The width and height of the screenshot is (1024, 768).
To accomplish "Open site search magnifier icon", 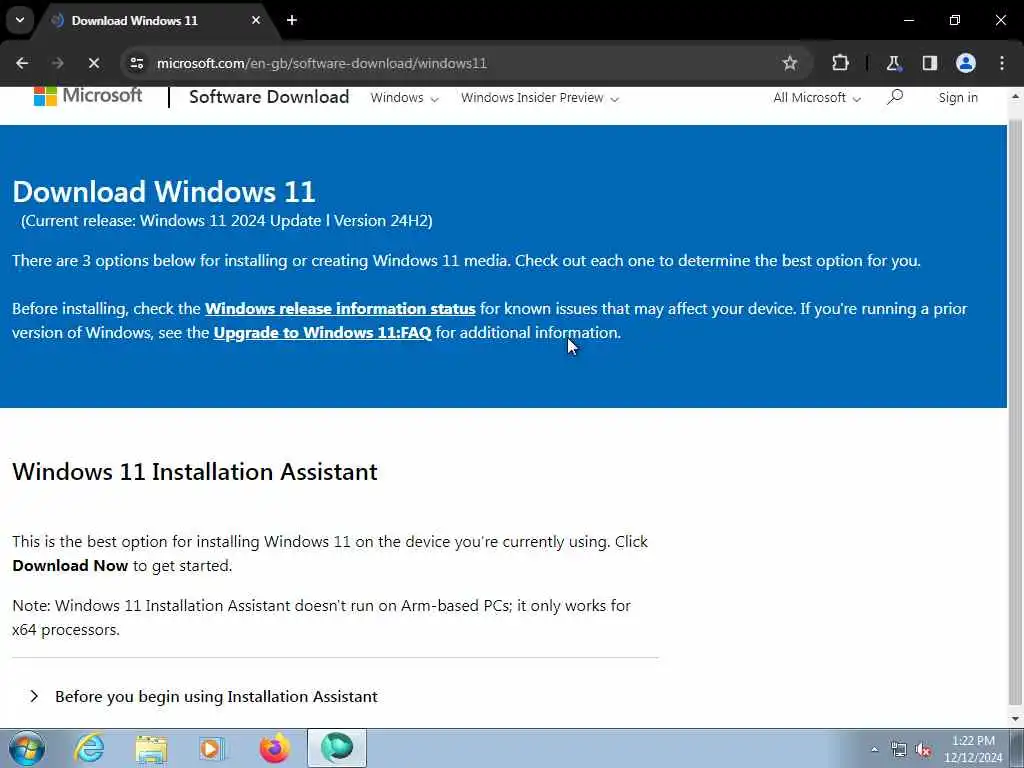I will tap(895, 97).
